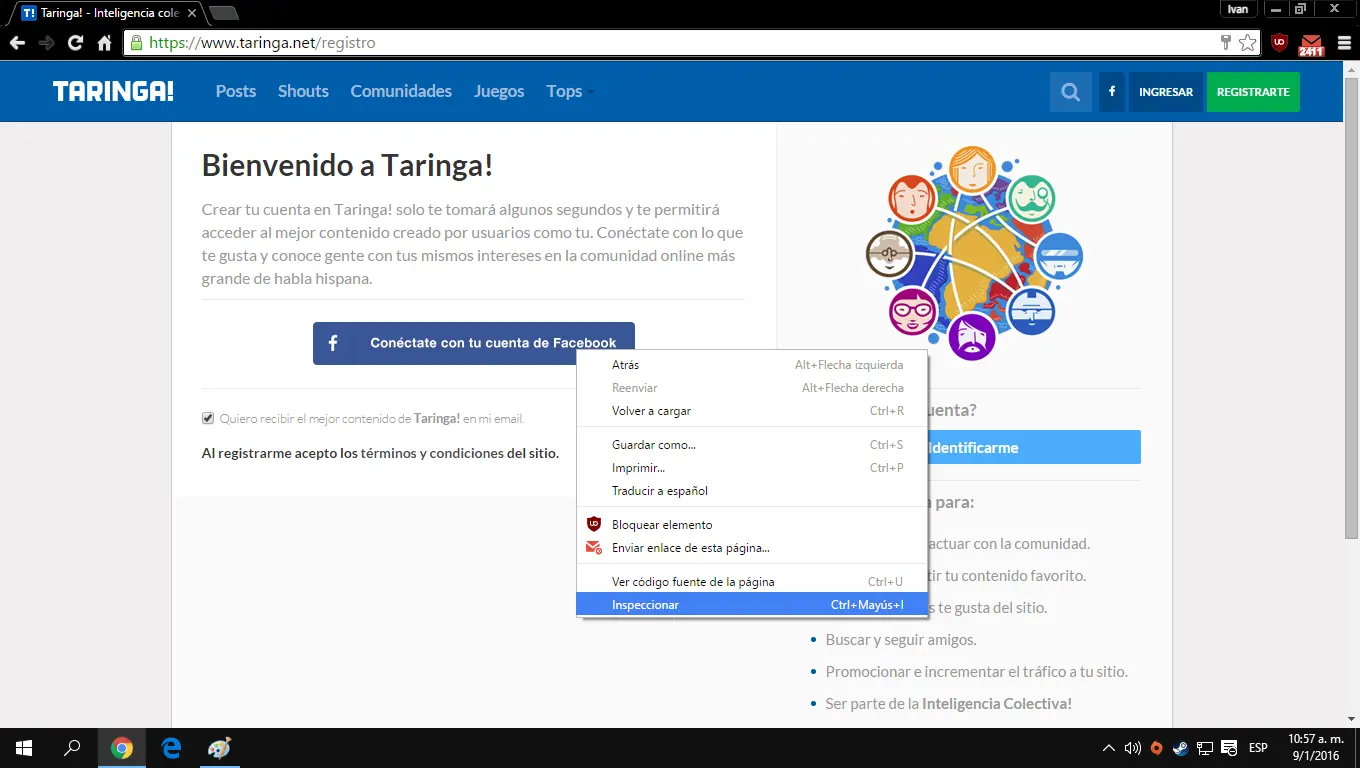Click the Taringa! logo in the header
The height and width of the screenshot is (768, 1360).
pyautogui.click(x=113, y=91)
